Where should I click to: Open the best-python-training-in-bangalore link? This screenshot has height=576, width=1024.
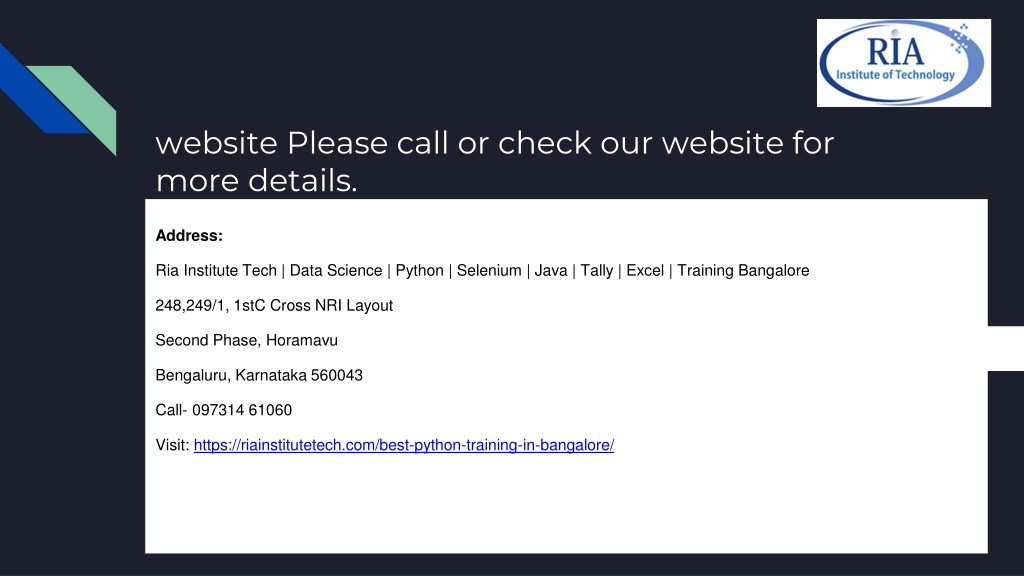[404, 445]
